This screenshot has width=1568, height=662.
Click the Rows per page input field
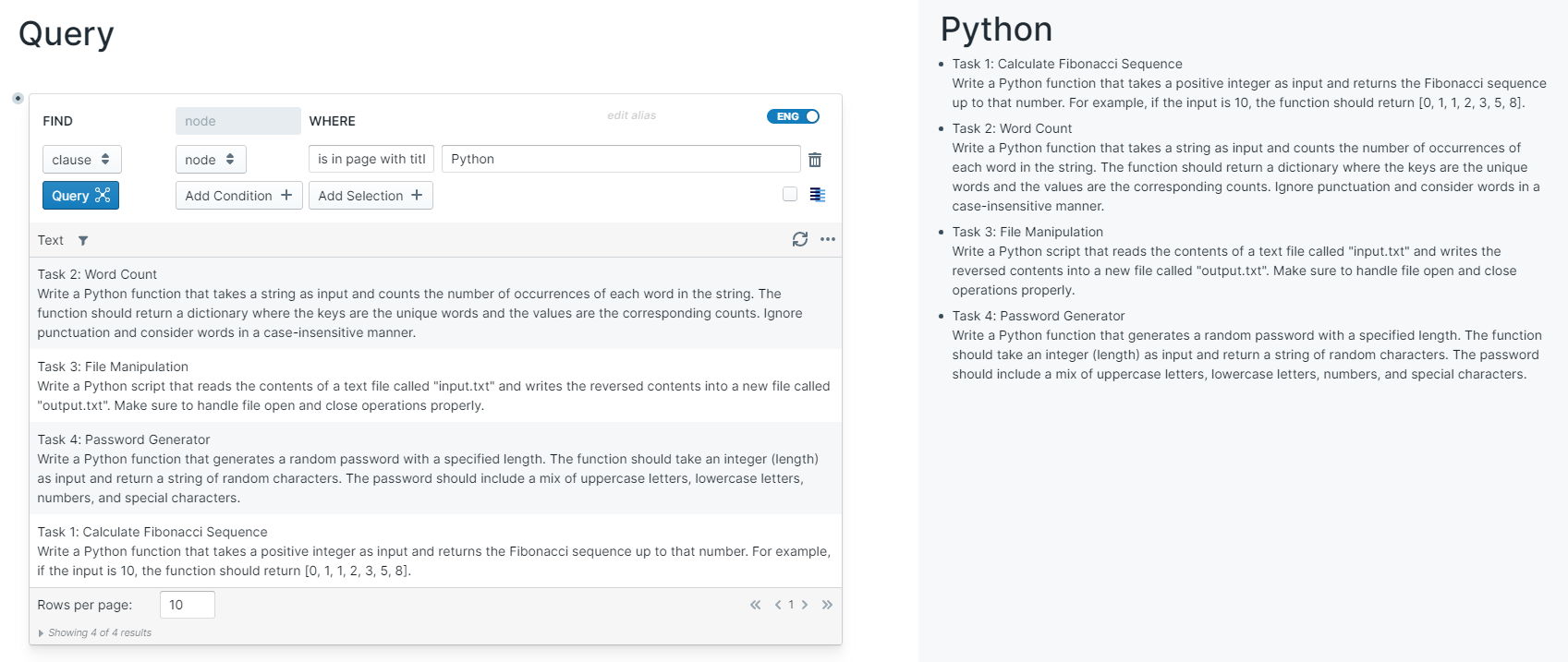pyautogui.click(x=187, y=605)
